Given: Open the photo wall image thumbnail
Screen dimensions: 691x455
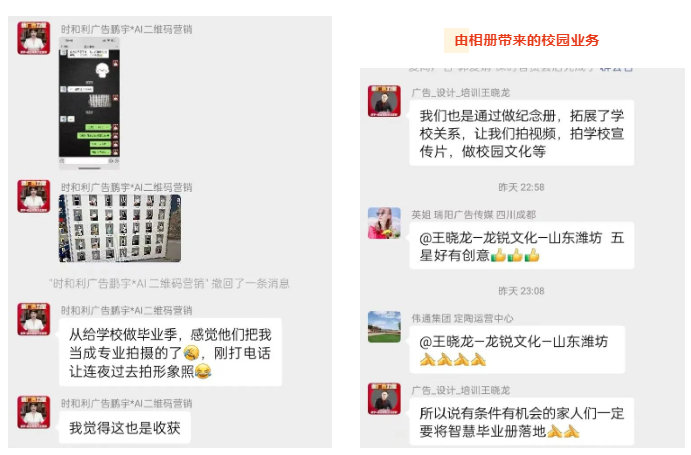Looking at the screenshot, I should [120, 228].
